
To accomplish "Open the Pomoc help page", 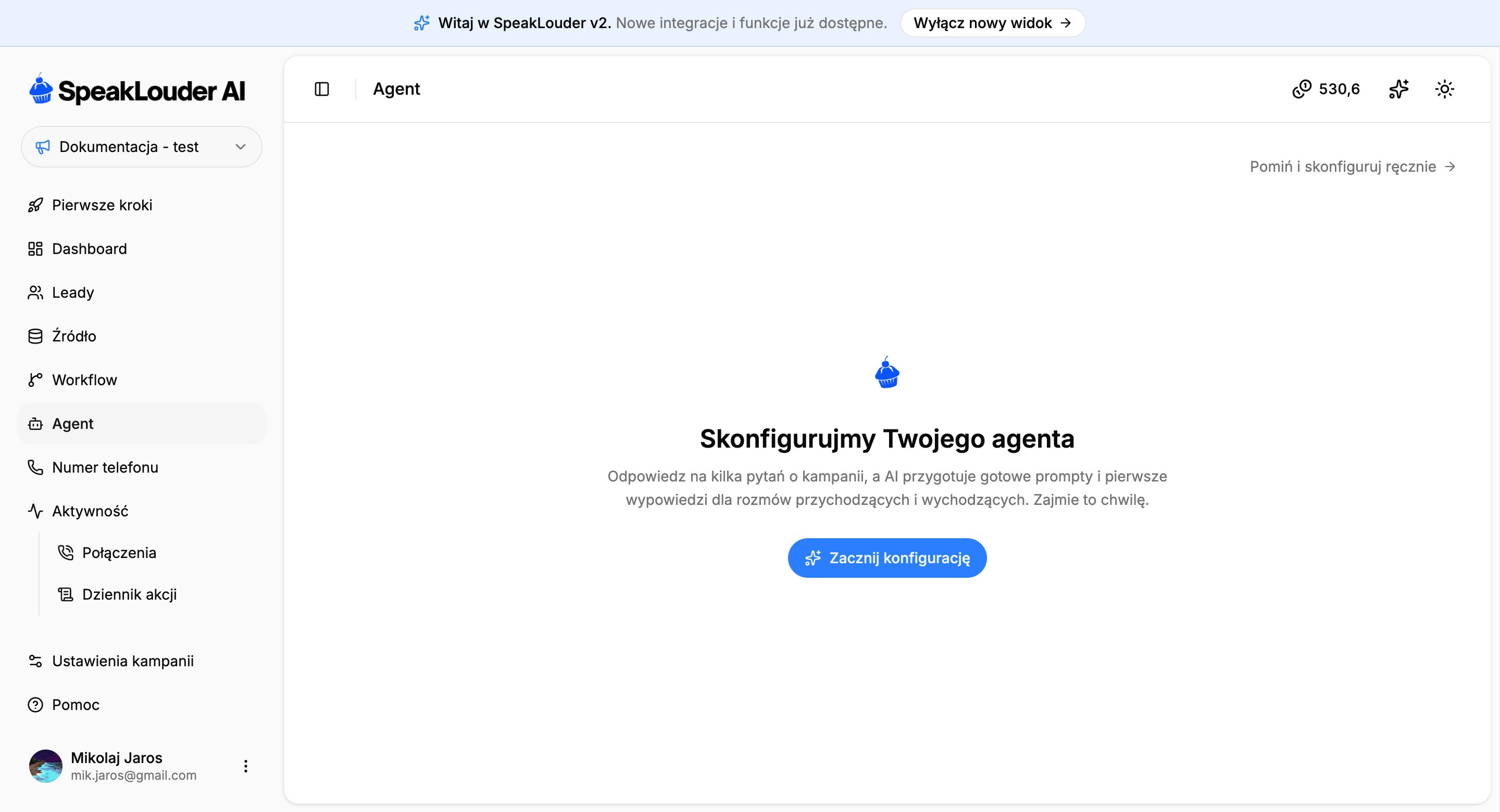I will 142,705.
